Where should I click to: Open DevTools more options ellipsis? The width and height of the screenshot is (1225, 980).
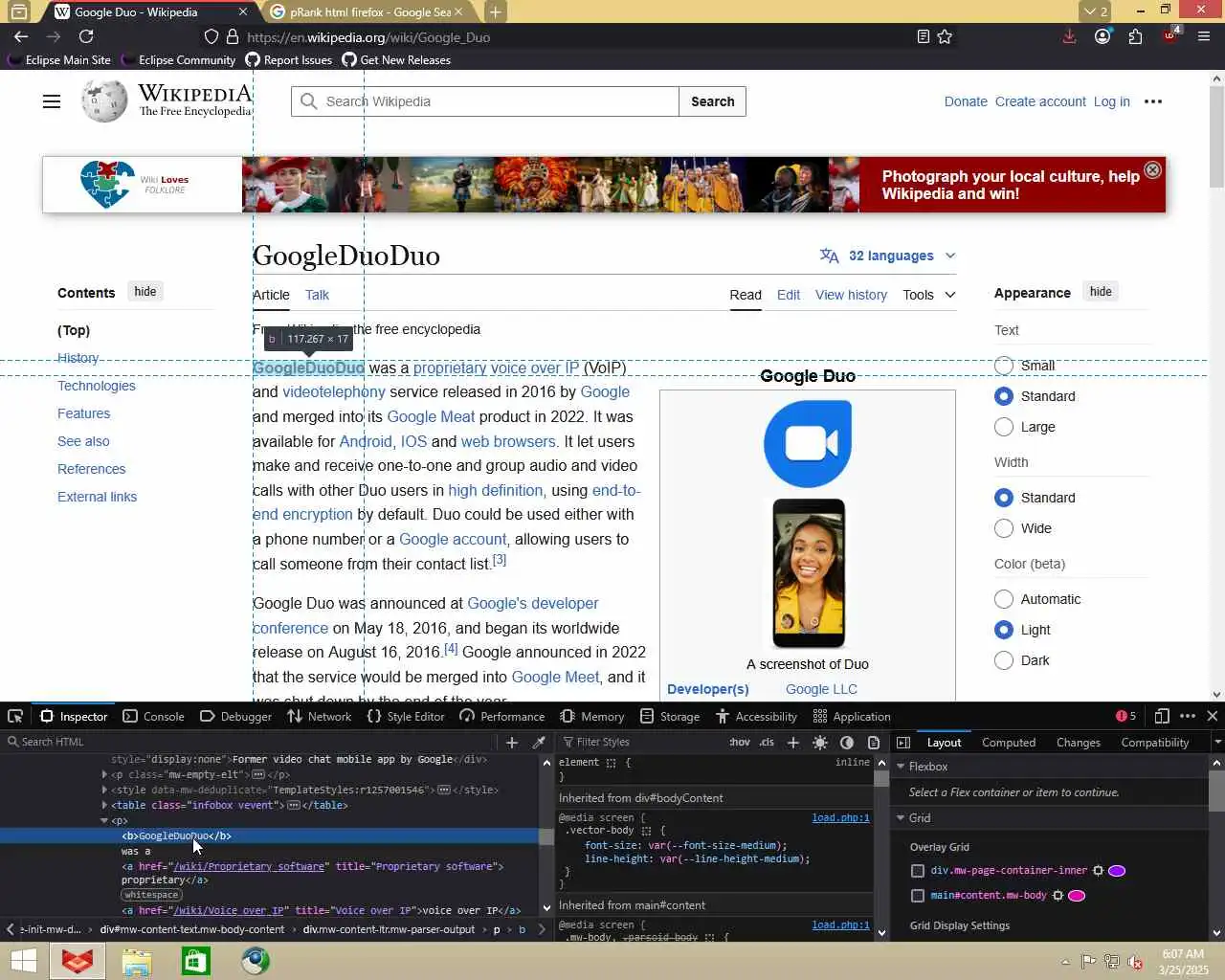click(1188, 716)
